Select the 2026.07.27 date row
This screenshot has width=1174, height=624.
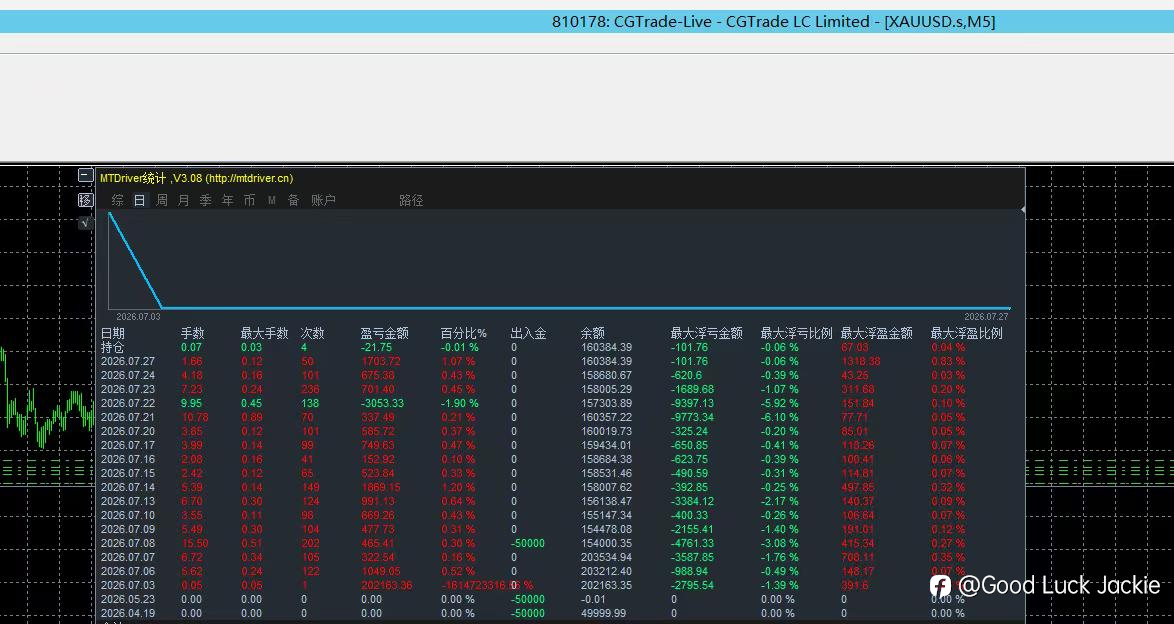(128, 361)
